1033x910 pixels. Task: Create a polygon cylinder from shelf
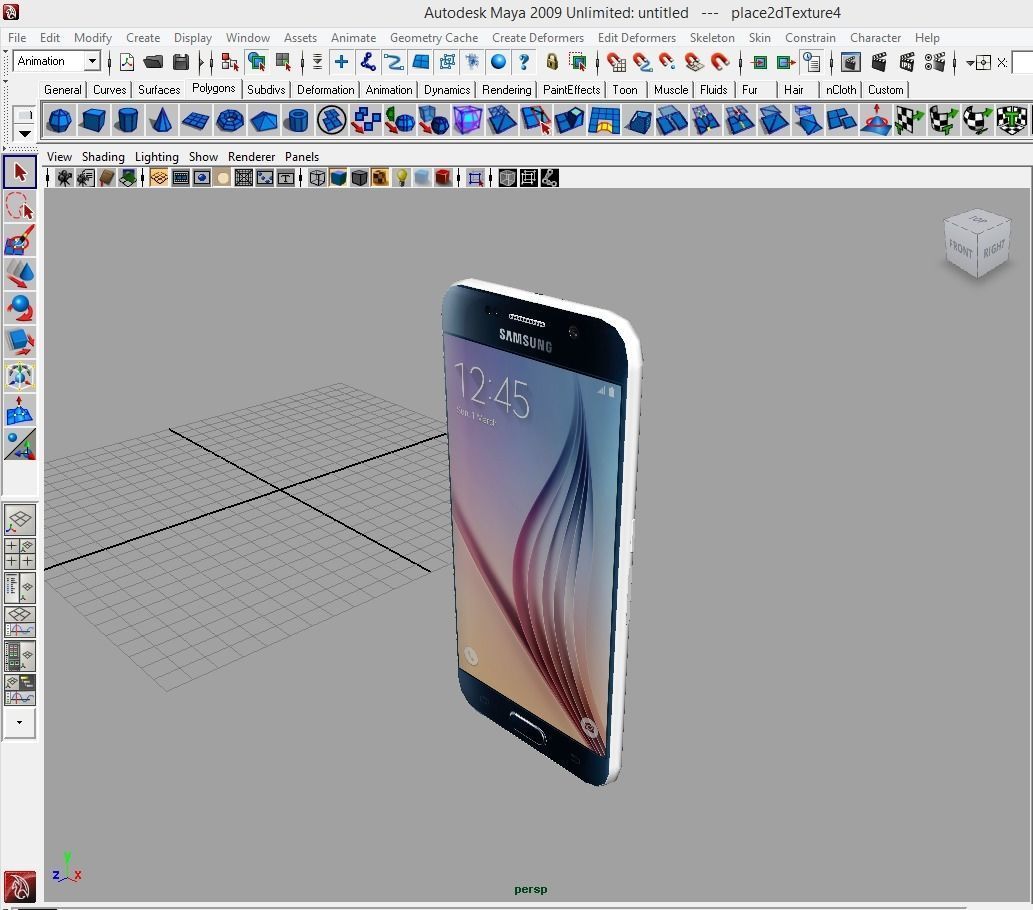point(127,121)
